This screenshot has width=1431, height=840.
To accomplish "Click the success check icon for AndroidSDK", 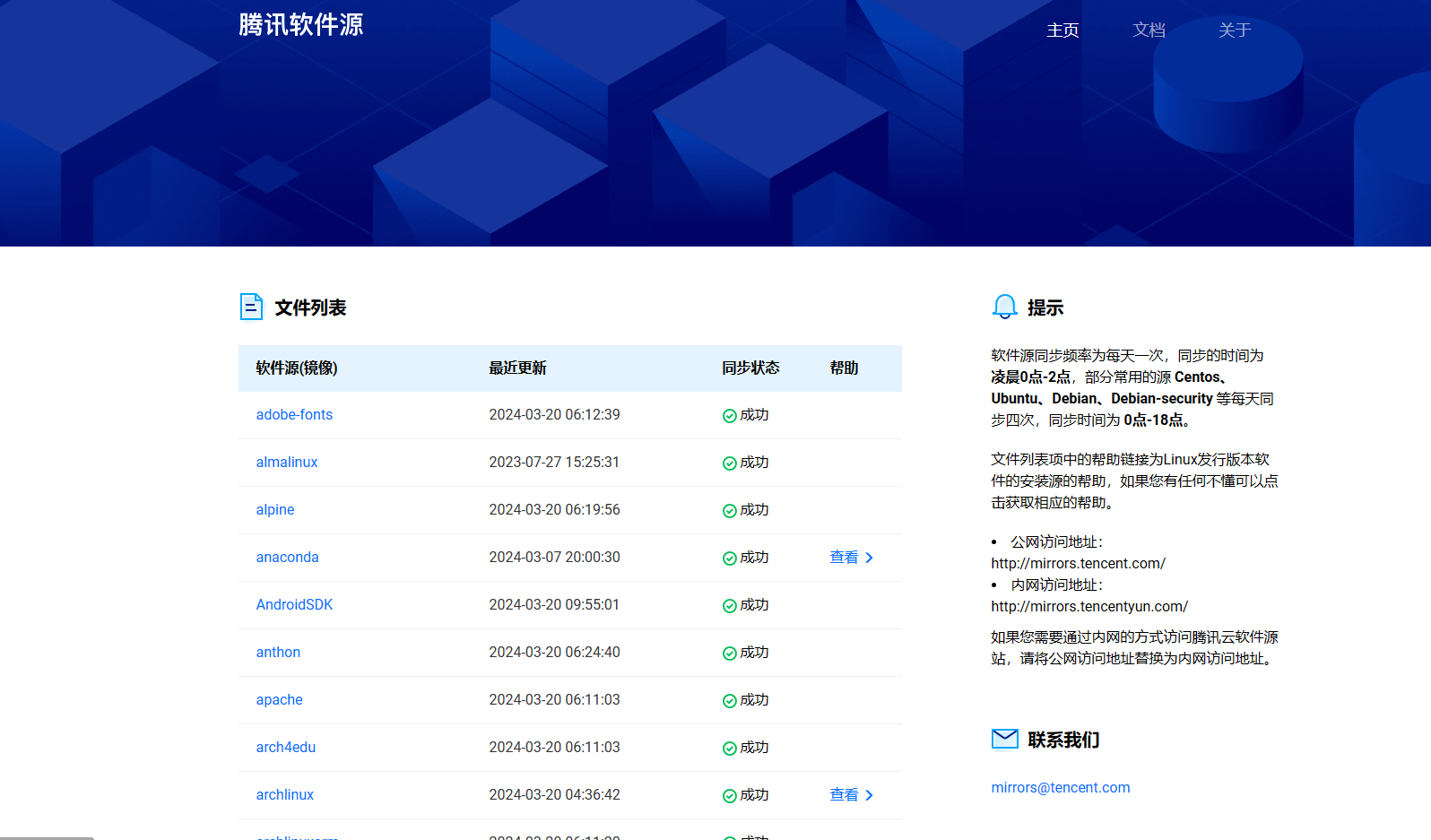I will click(x=730, y=606).
